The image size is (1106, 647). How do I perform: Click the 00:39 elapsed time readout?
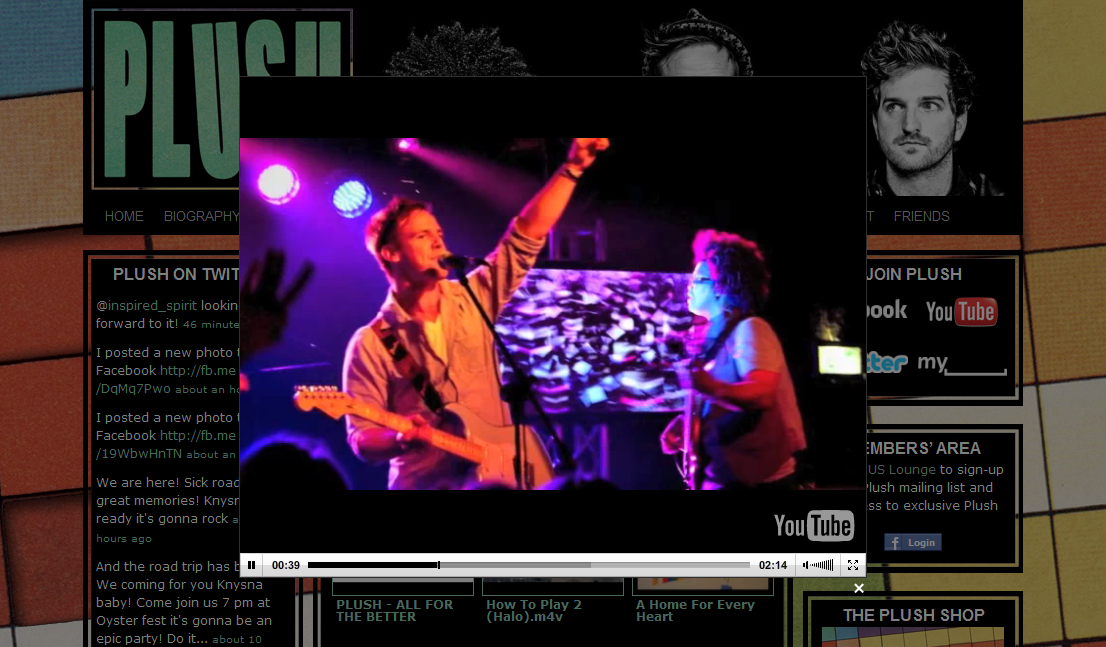(286, 565)
